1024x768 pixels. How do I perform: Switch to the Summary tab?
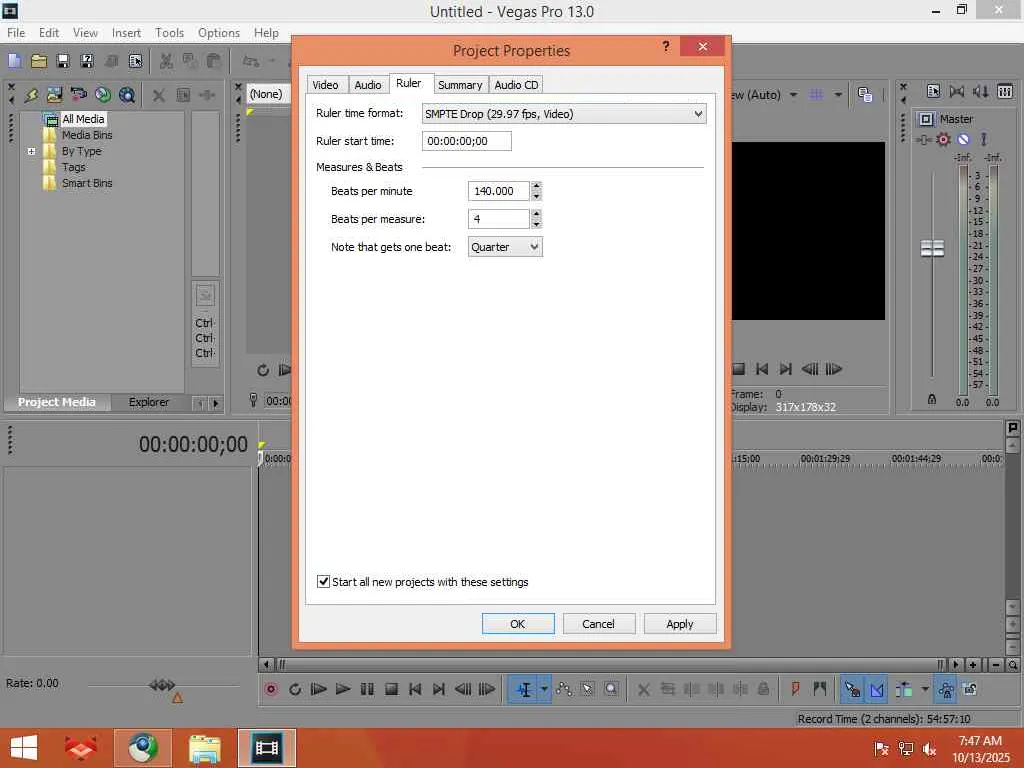pos(460,85)
